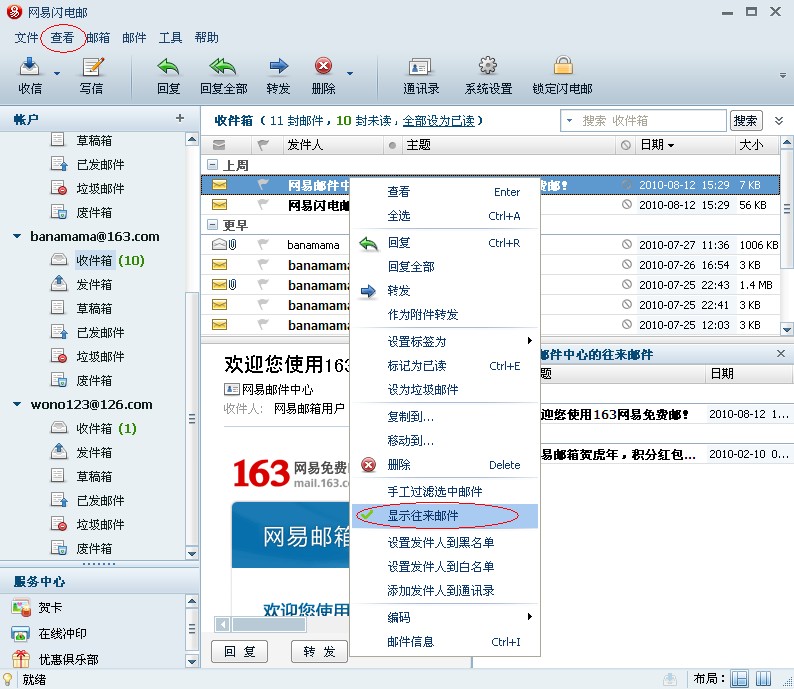The width and height of the screenshot is (794, 689).
Task: Switch to horizontal split layout icon
Action: [740, 678]
